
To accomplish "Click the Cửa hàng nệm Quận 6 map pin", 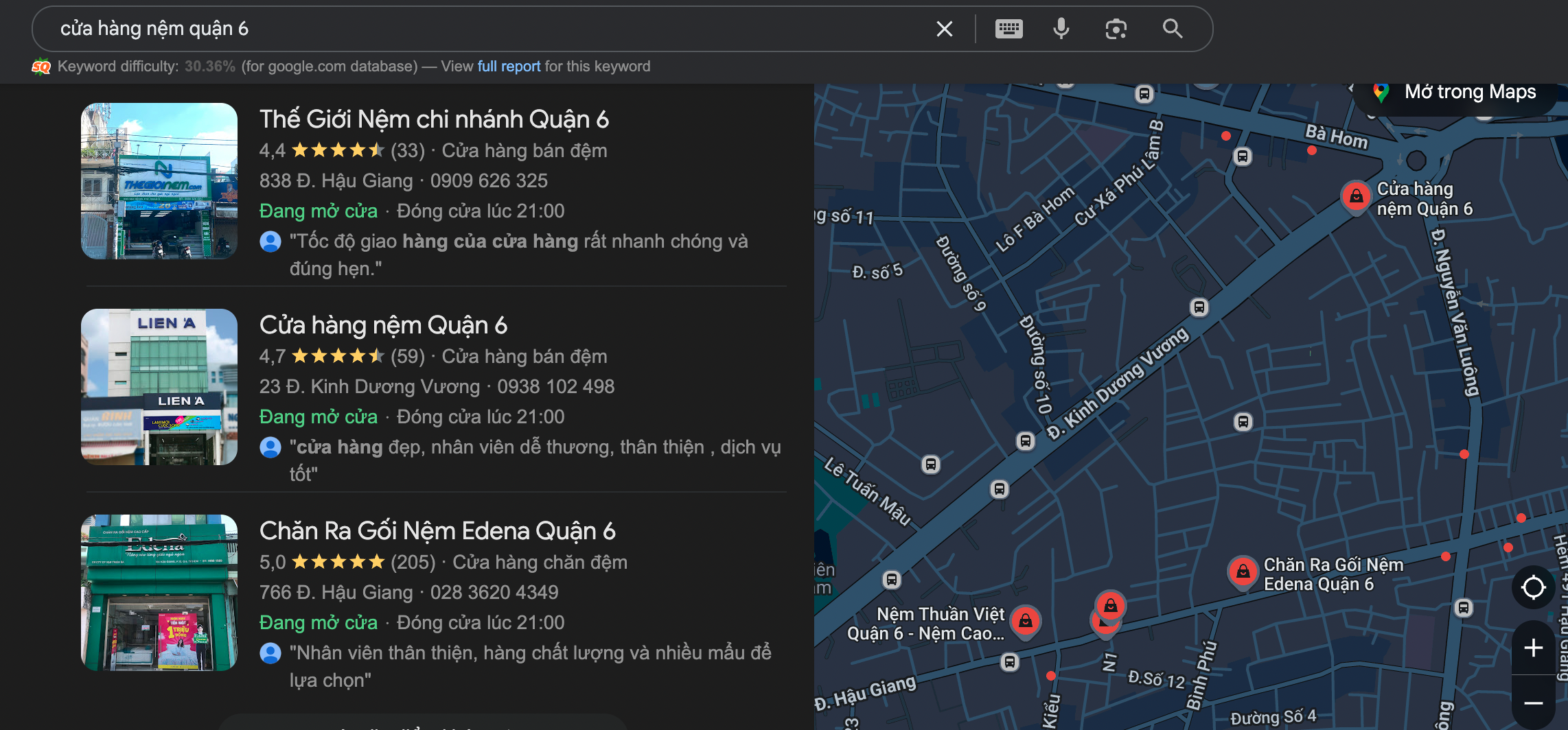I will pos(1356,198).
